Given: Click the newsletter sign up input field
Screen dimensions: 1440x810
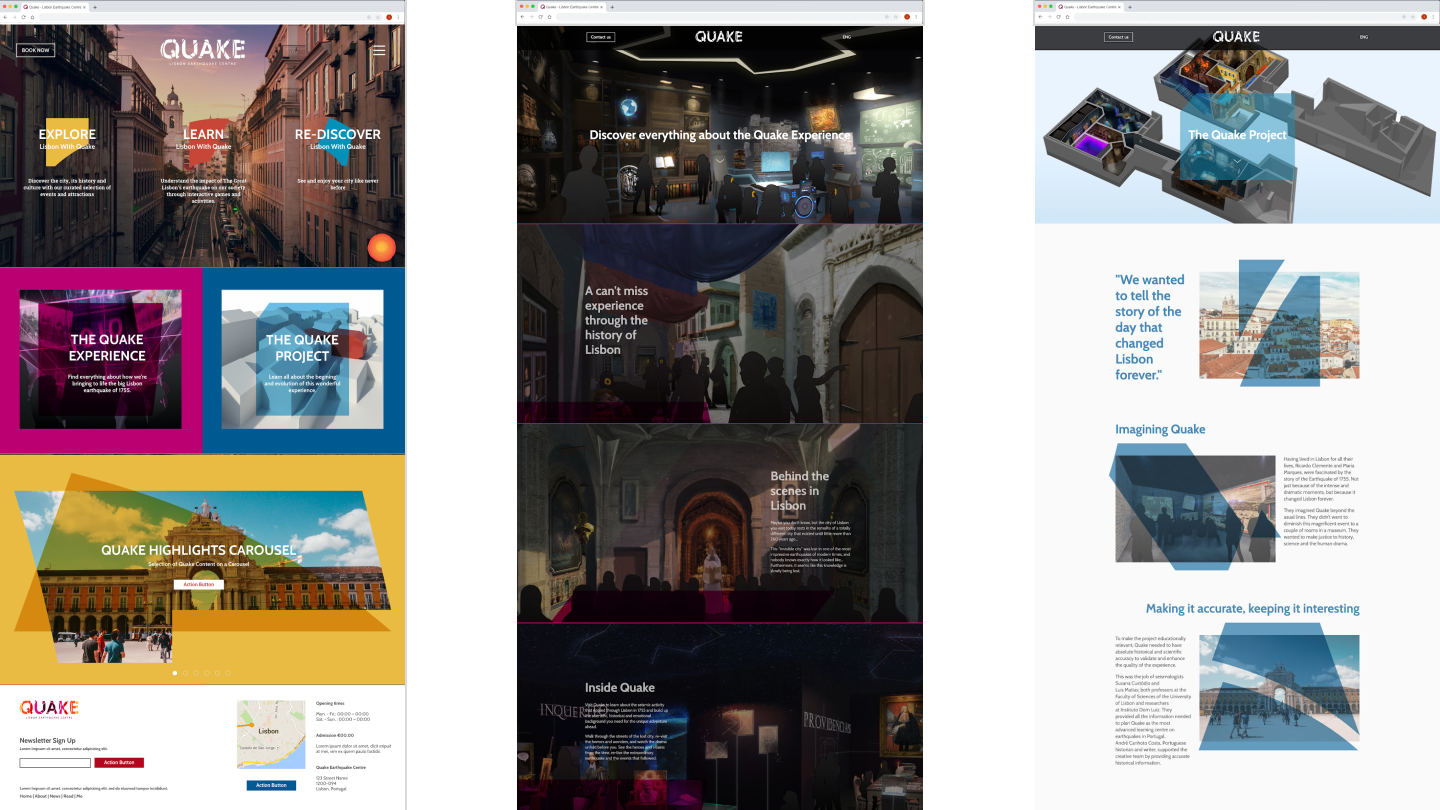Looking at the screenshot, I should click(x=55, y=763).
